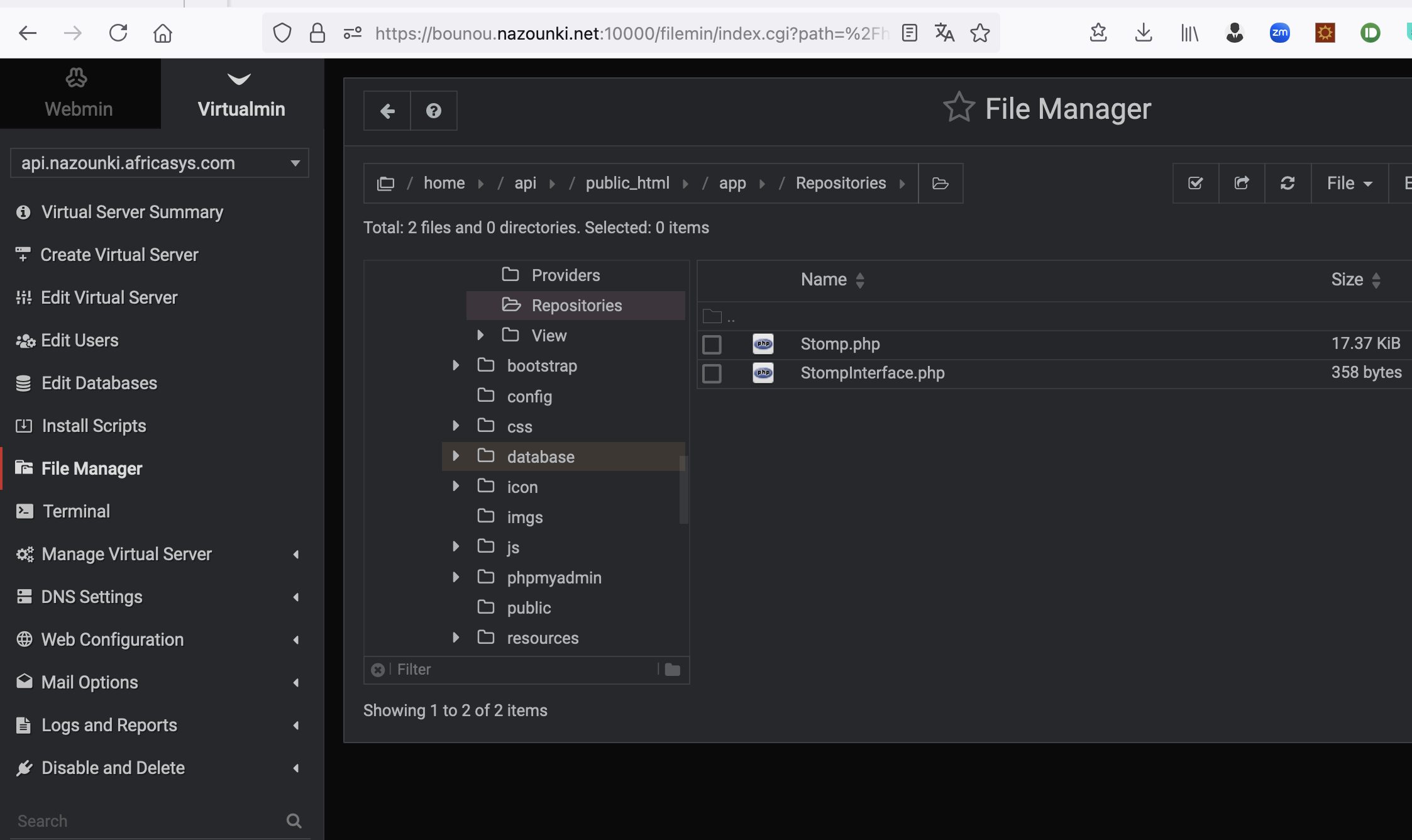
Task: Clear the tree filter with the X icon
Action: [378, 670]
